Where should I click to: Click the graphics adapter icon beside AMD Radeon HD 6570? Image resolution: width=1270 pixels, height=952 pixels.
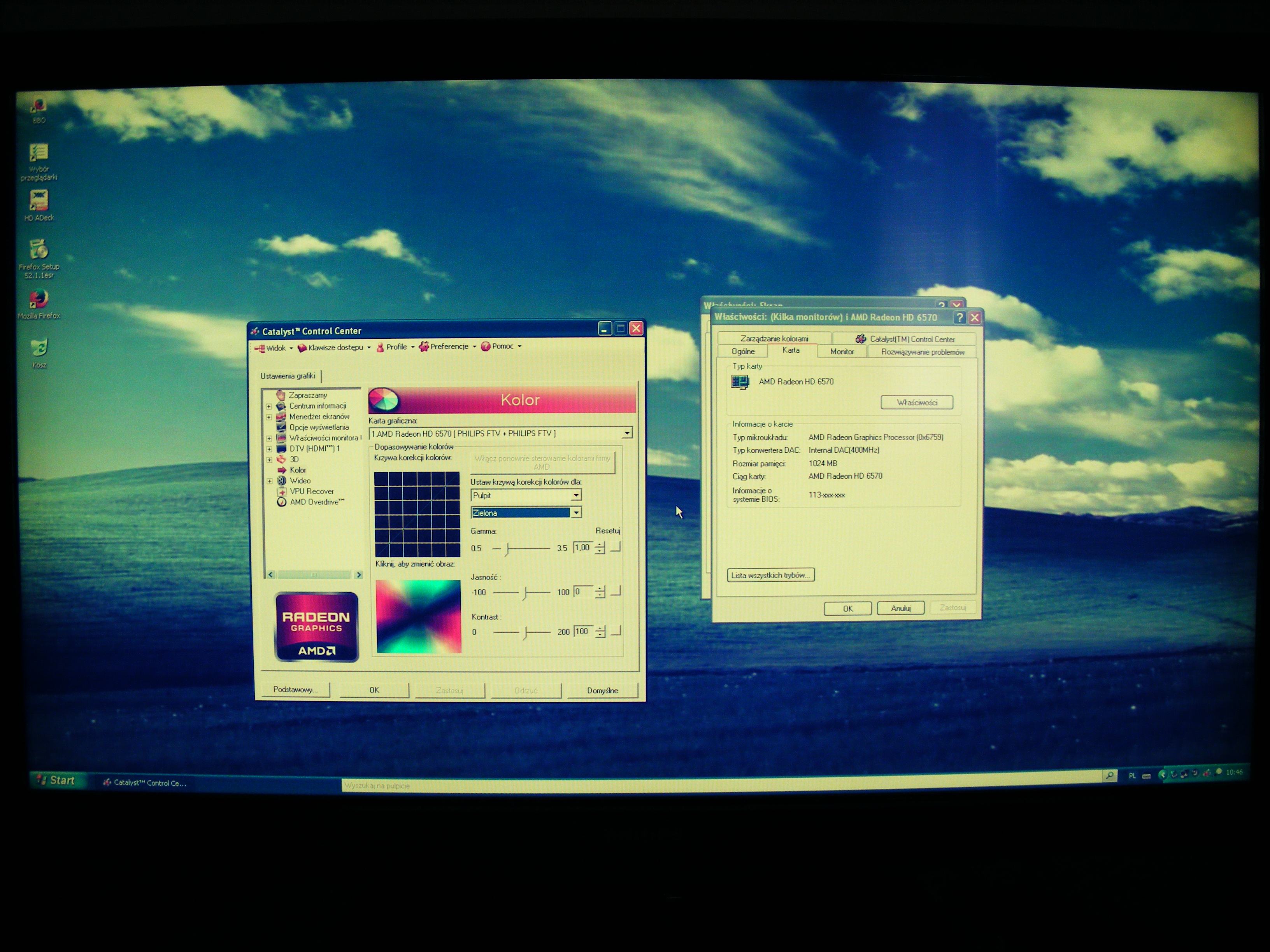click(x=740, y=381)
